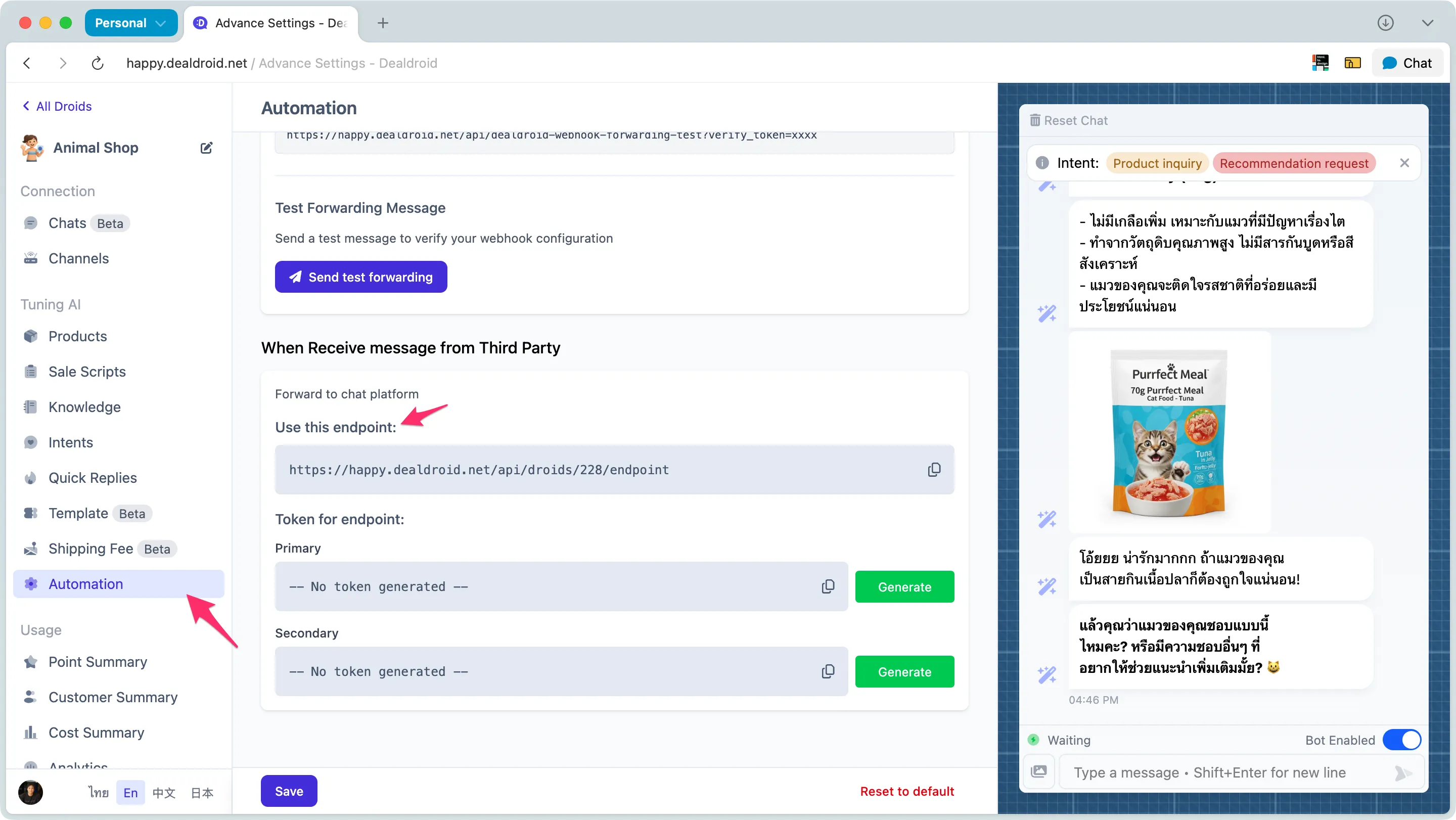Viewport: 1456px width, 820px height.
Task: Open the image attachment picker in chat
Action: pyautogui.click(x=1040, y=771)
